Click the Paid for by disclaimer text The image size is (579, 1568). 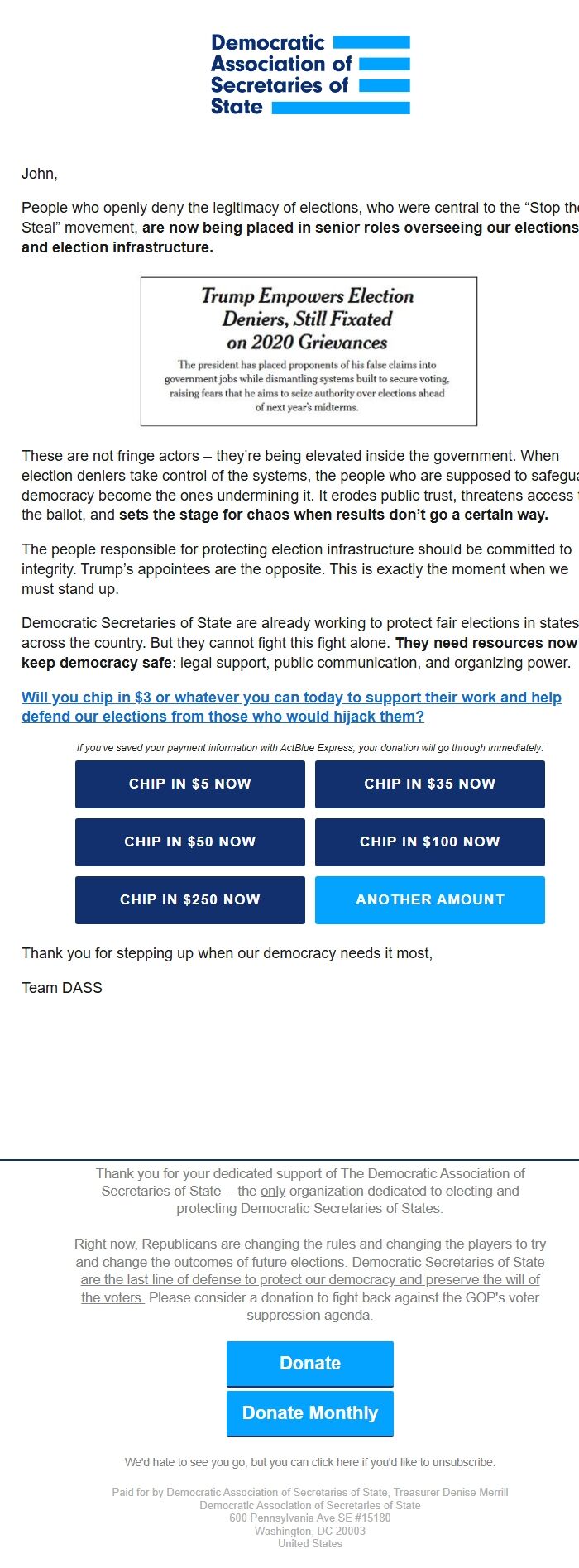[x=309, y=1496]
